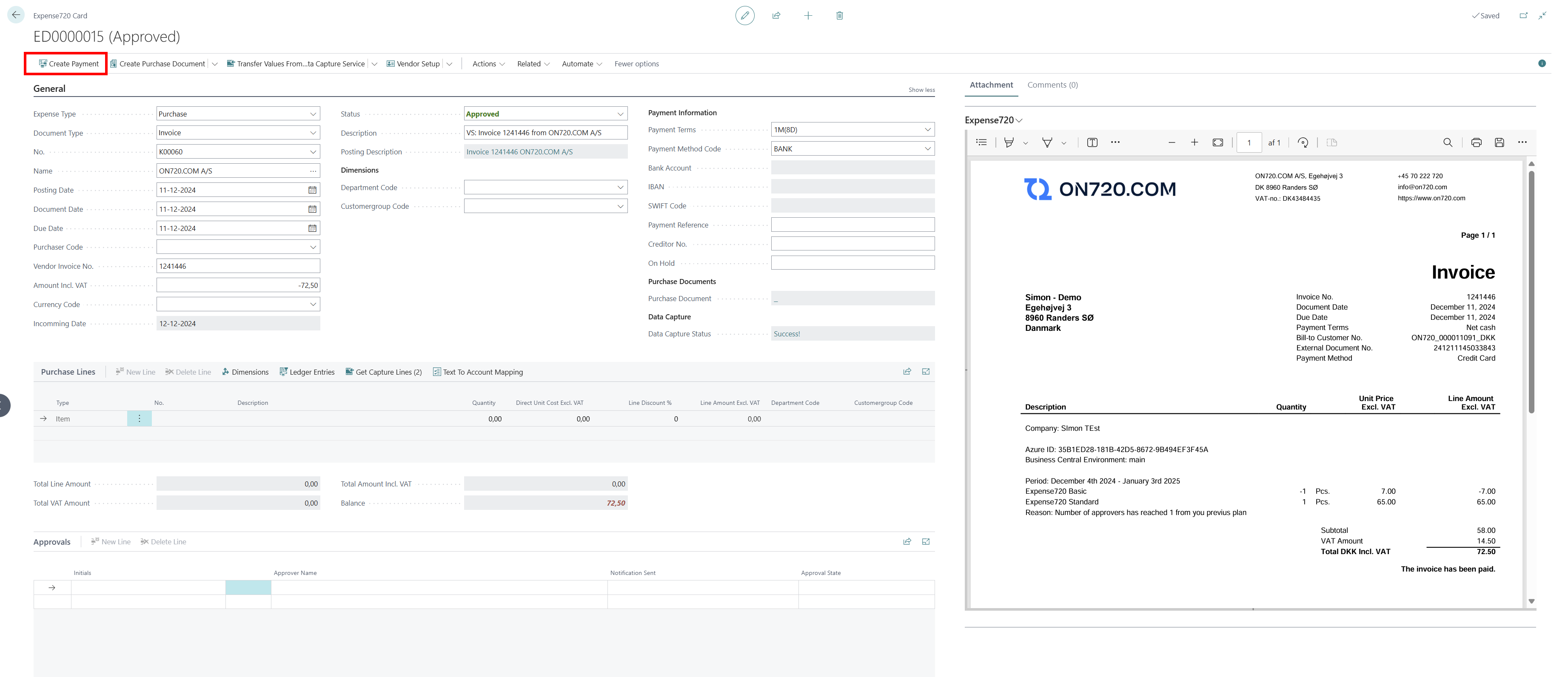
Task: Click Show less link
Action: pyautogui.click(x=921, y=90)
